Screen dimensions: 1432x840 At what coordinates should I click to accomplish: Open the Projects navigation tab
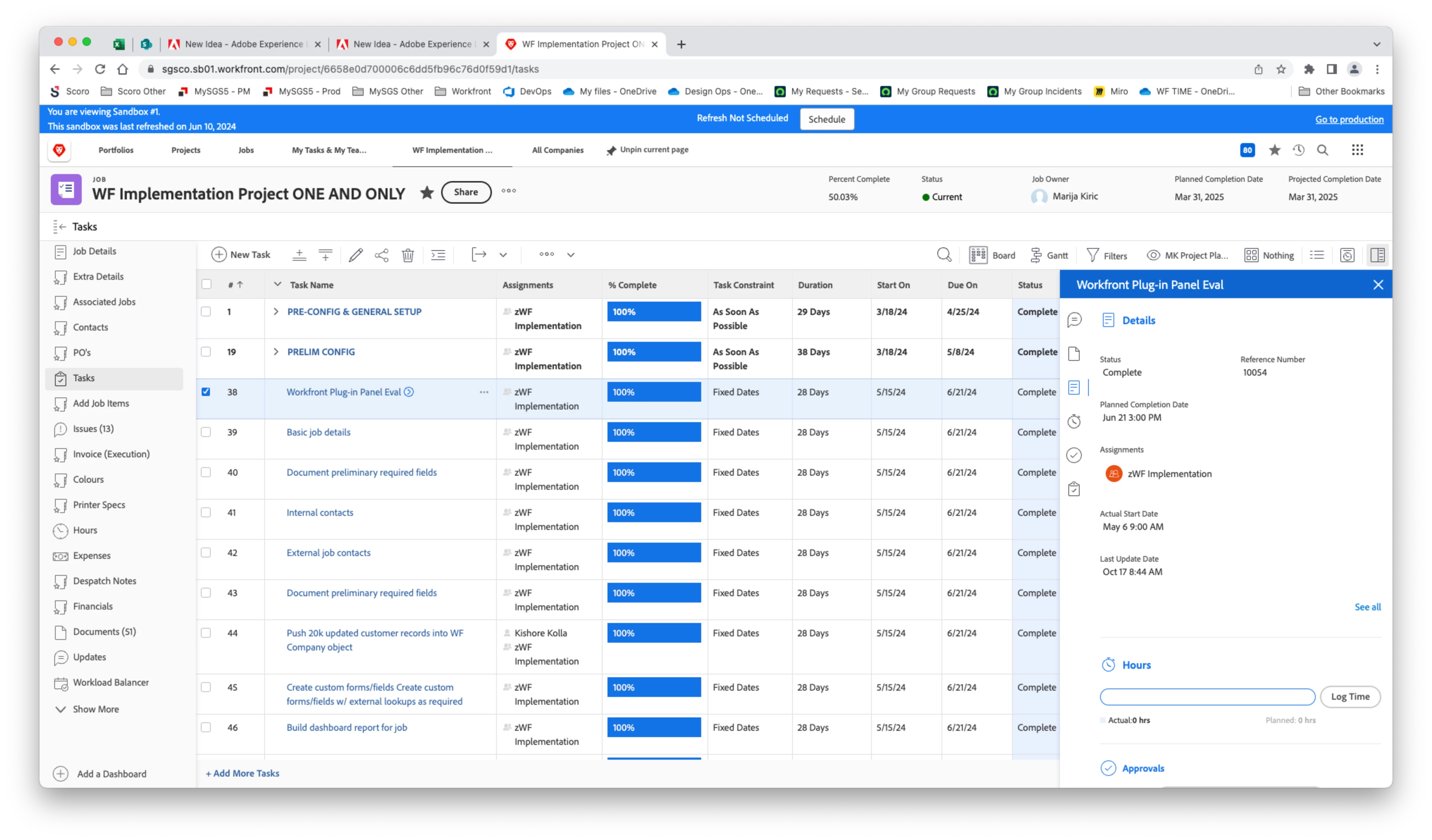(x=186, y=150)
